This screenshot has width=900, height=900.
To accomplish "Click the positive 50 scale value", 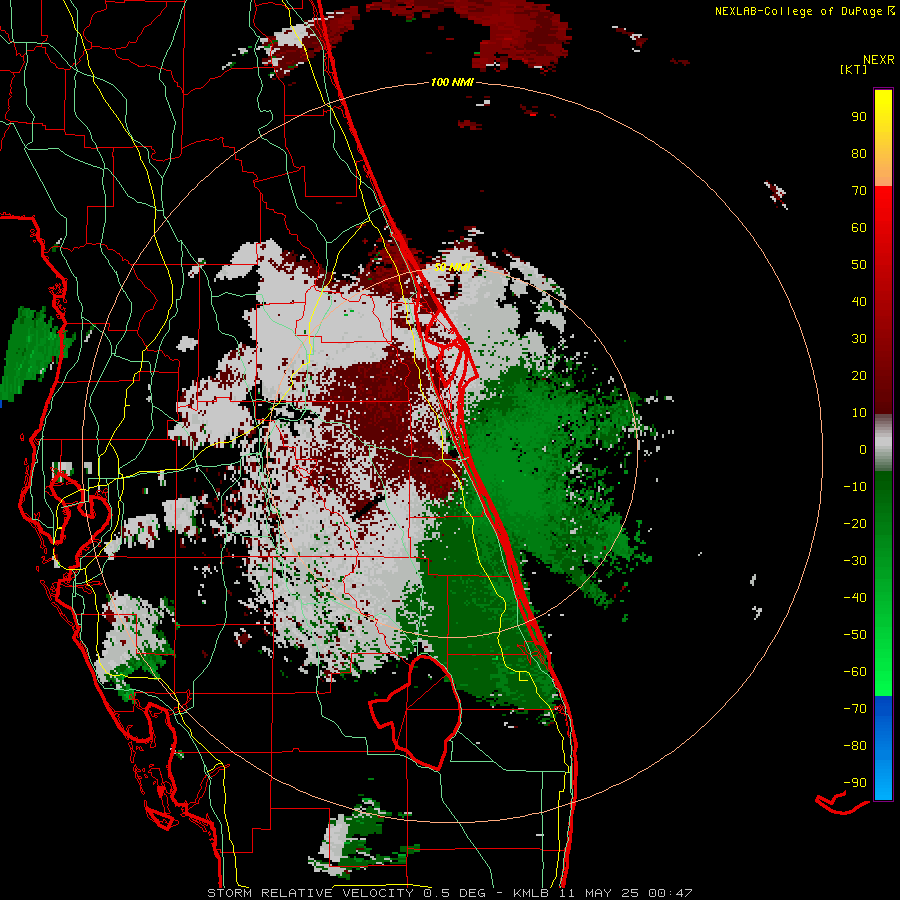I will [x=859, y=265].
